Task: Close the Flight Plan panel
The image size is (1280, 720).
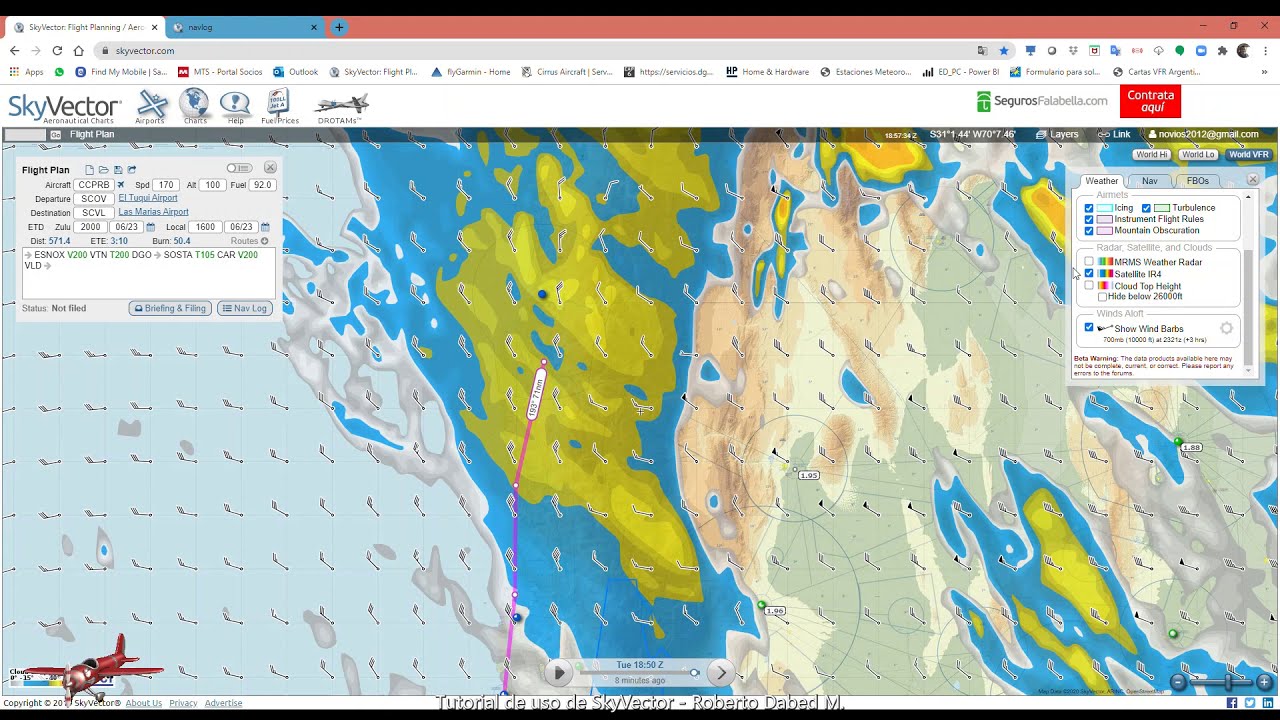Action: pos(270,168)
